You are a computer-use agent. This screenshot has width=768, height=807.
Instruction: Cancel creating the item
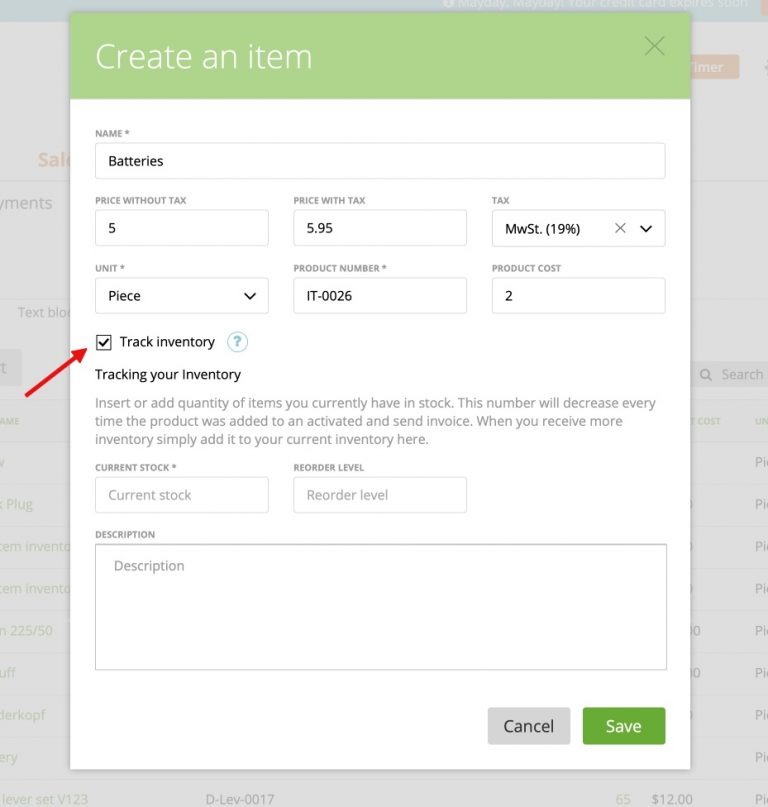[x=528, y=726]
